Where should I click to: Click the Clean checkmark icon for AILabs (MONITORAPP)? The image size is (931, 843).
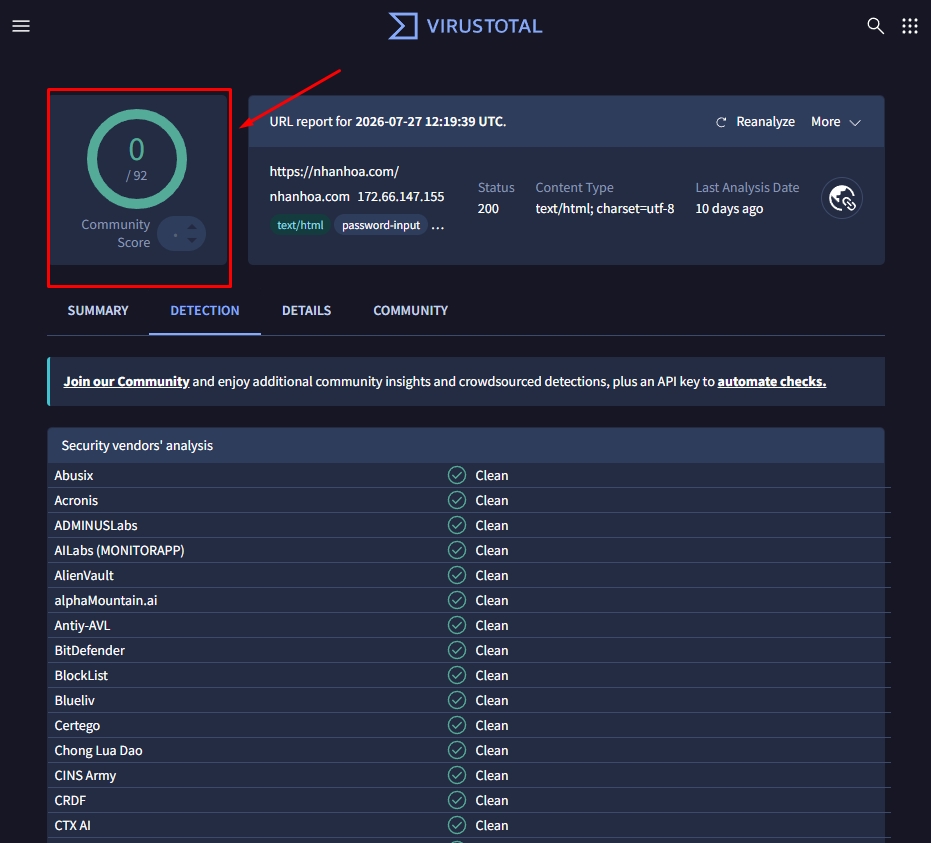click(457, 550)
